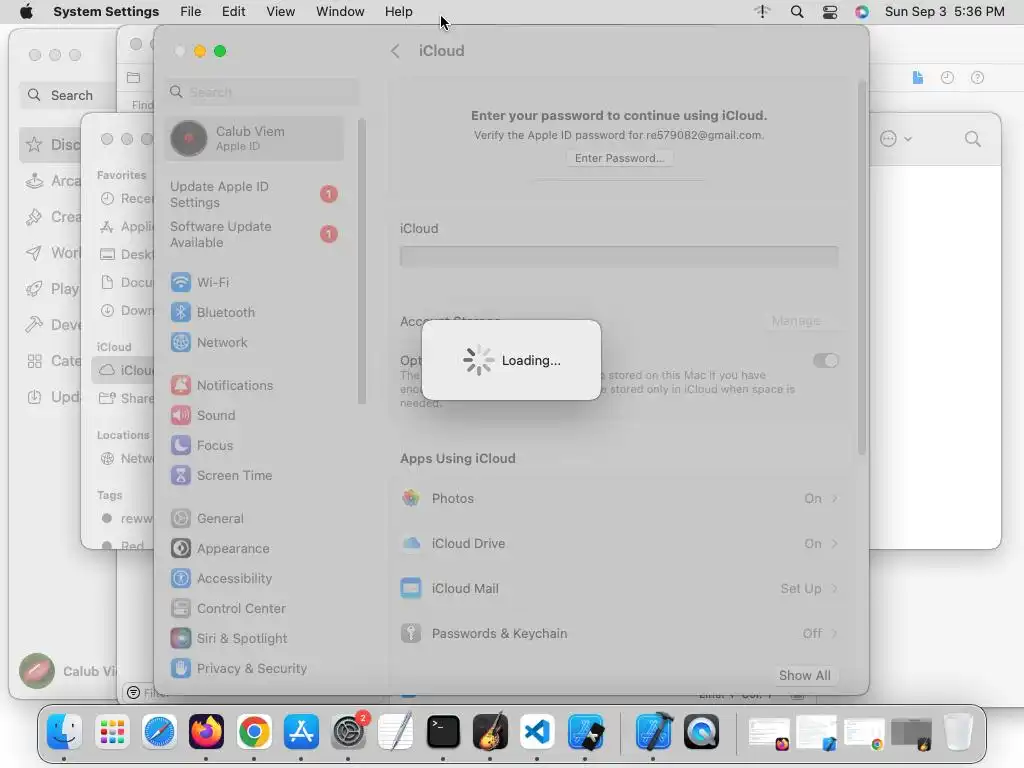
Task: Select iCloud in the Finder sidebar
Action: click(125, 370)
